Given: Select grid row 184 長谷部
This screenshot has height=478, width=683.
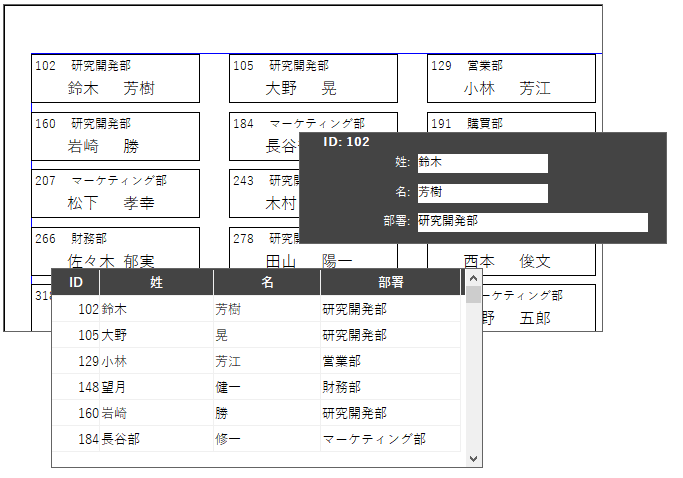Looking at the screenshot, I should (258, 439).
